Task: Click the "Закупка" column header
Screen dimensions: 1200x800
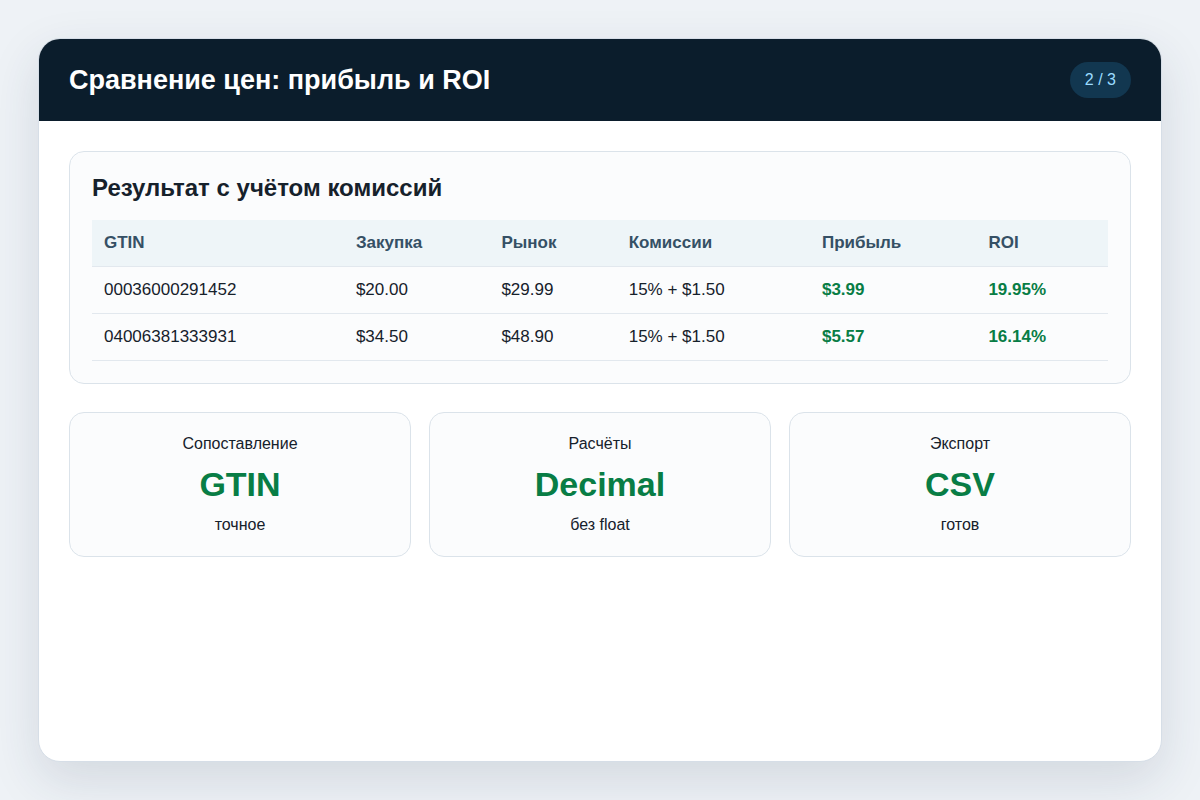Action: tap(389, 243)
